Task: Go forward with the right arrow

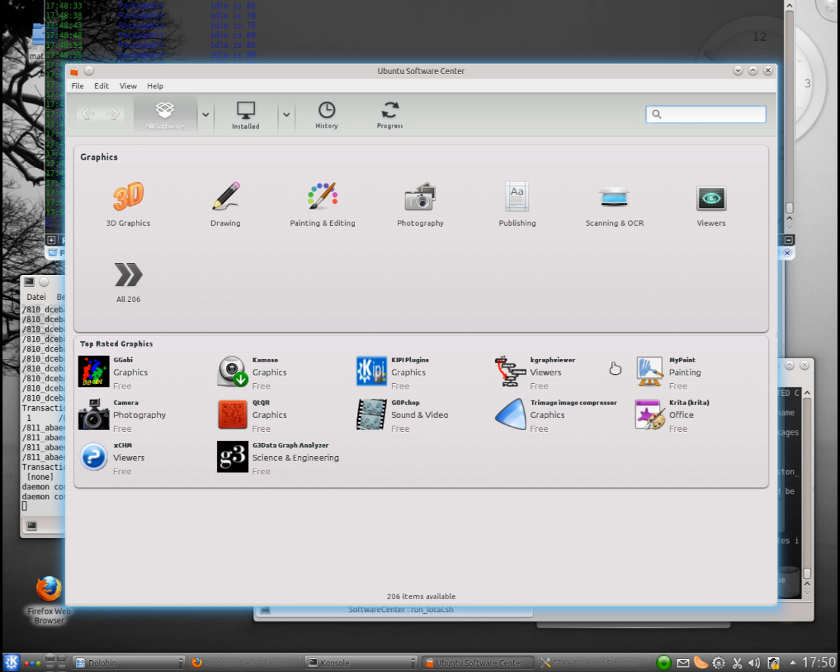Action: (112, 114)
